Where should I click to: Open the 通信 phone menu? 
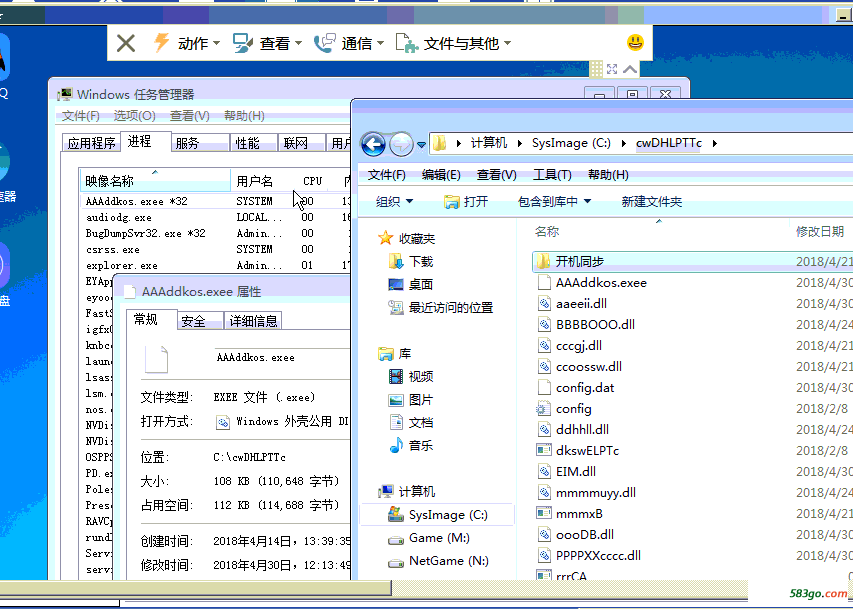pyautogui.click(x=349, y=43)
